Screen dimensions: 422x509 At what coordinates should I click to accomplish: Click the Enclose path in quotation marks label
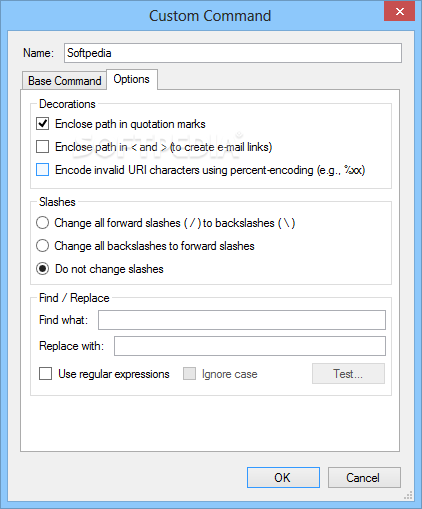(130, 124)
